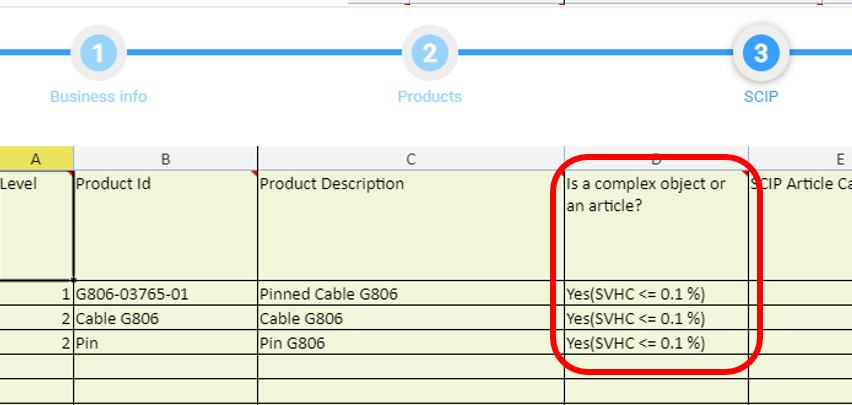Select column C header
This screenshot has width=852, height=405.
410,159
